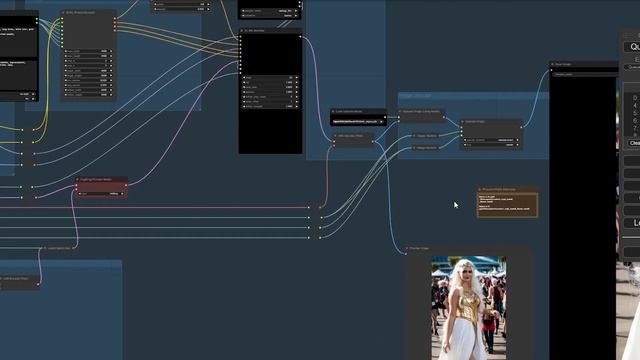Click the Queue Prompt button in side panel
The image size is (640, 360).
(x=632, y=47)
